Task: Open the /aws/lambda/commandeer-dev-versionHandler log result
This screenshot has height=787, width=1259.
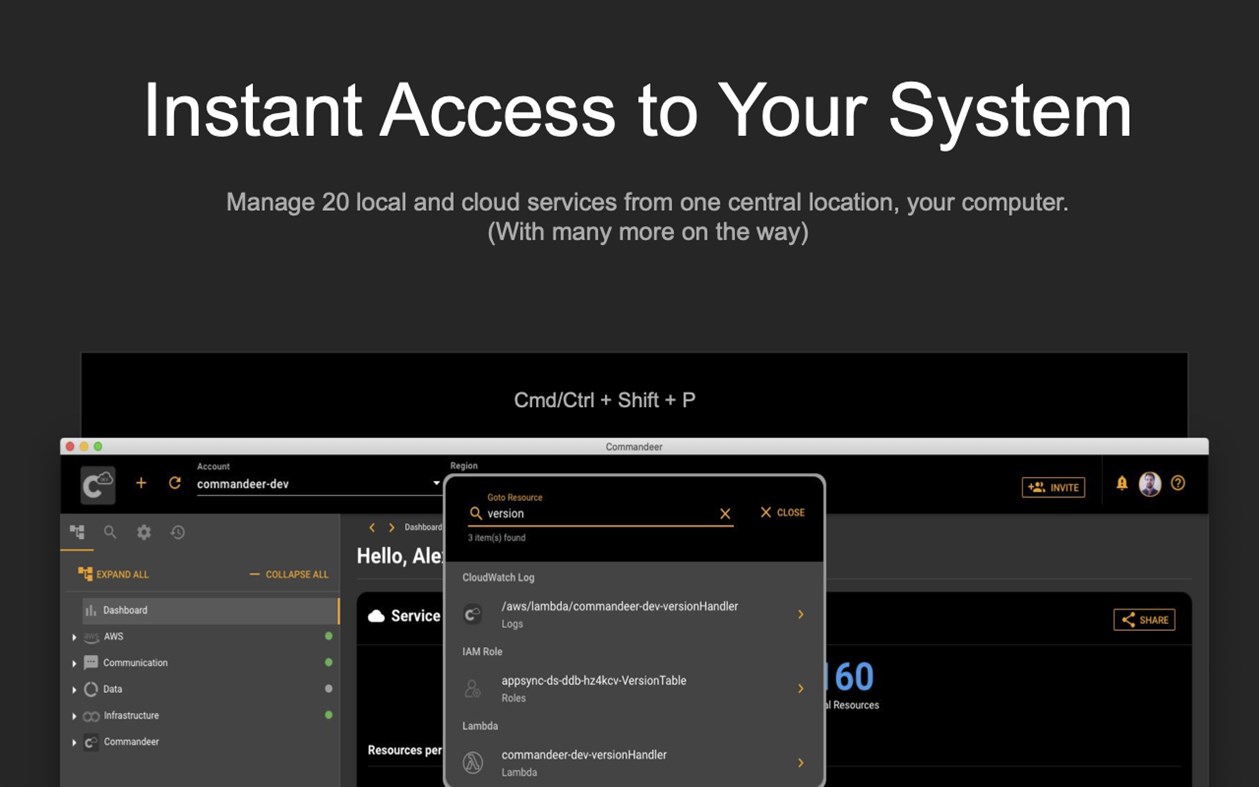Action: point(634,614)
